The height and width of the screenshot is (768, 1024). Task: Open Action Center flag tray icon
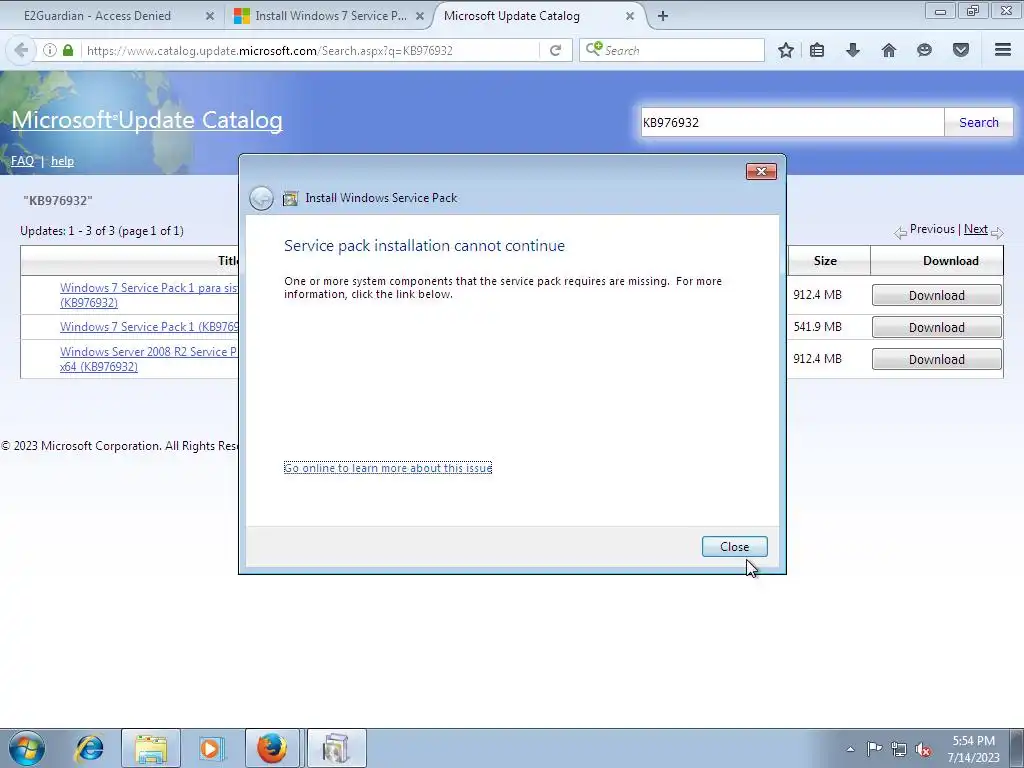(x=874, y=748)
